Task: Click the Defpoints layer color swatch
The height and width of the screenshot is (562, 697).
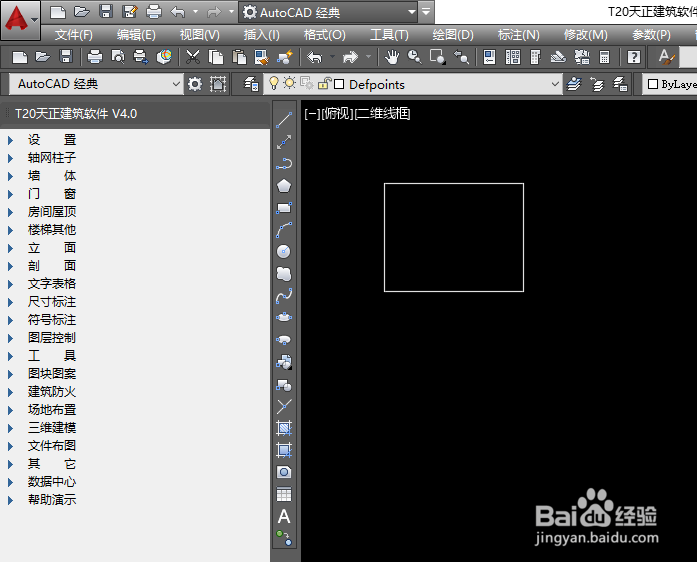Action: point(339,84)
